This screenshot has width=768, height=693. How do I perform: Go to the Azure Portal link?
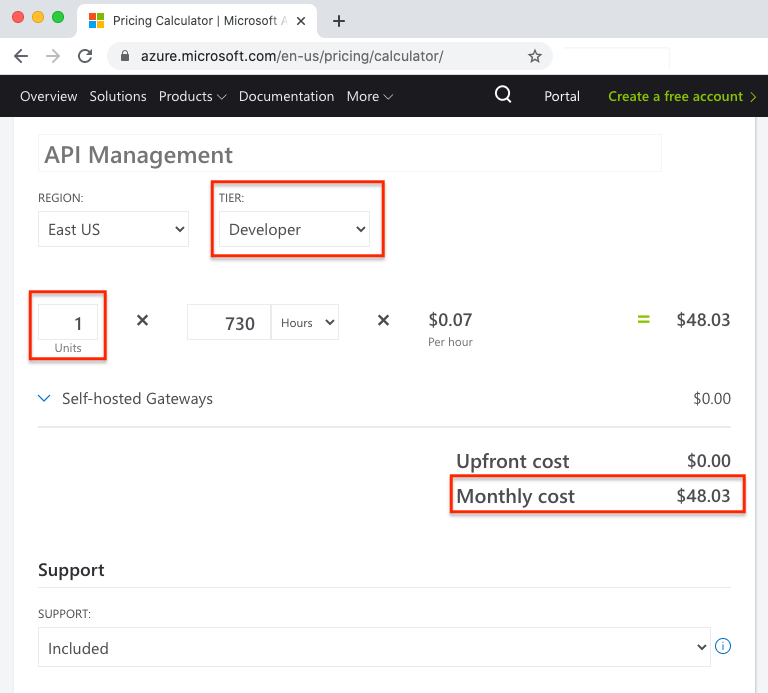tap(562, 96)
